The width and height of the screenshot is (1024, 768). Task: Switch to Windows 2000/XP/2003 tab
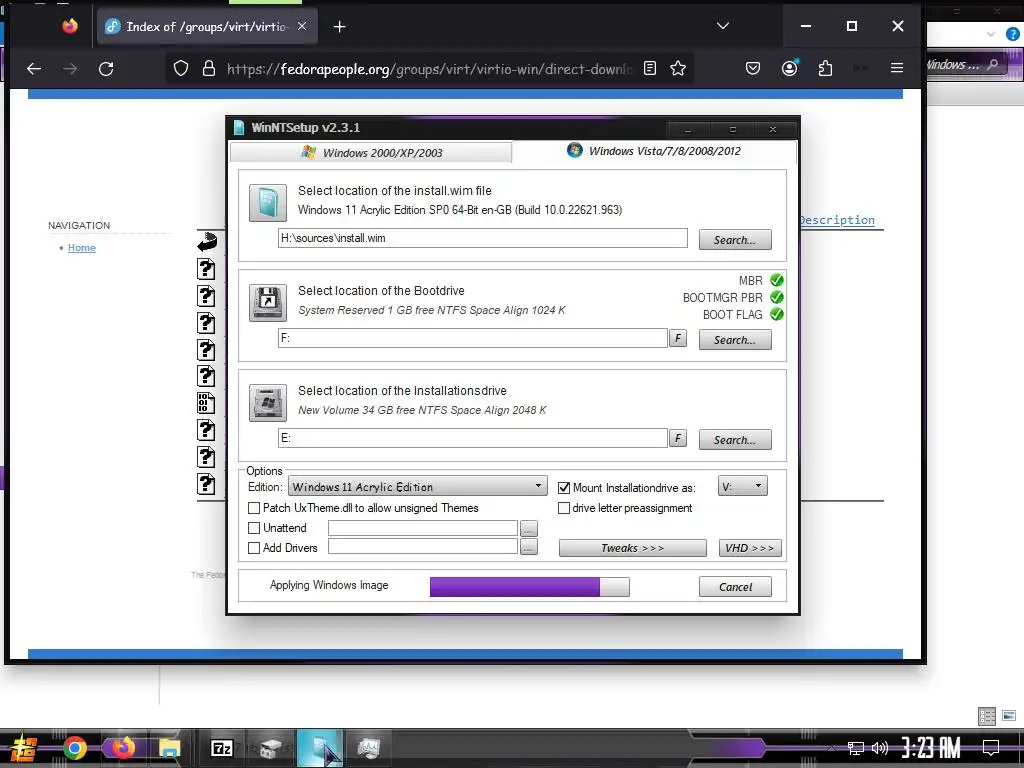(371, 153)
